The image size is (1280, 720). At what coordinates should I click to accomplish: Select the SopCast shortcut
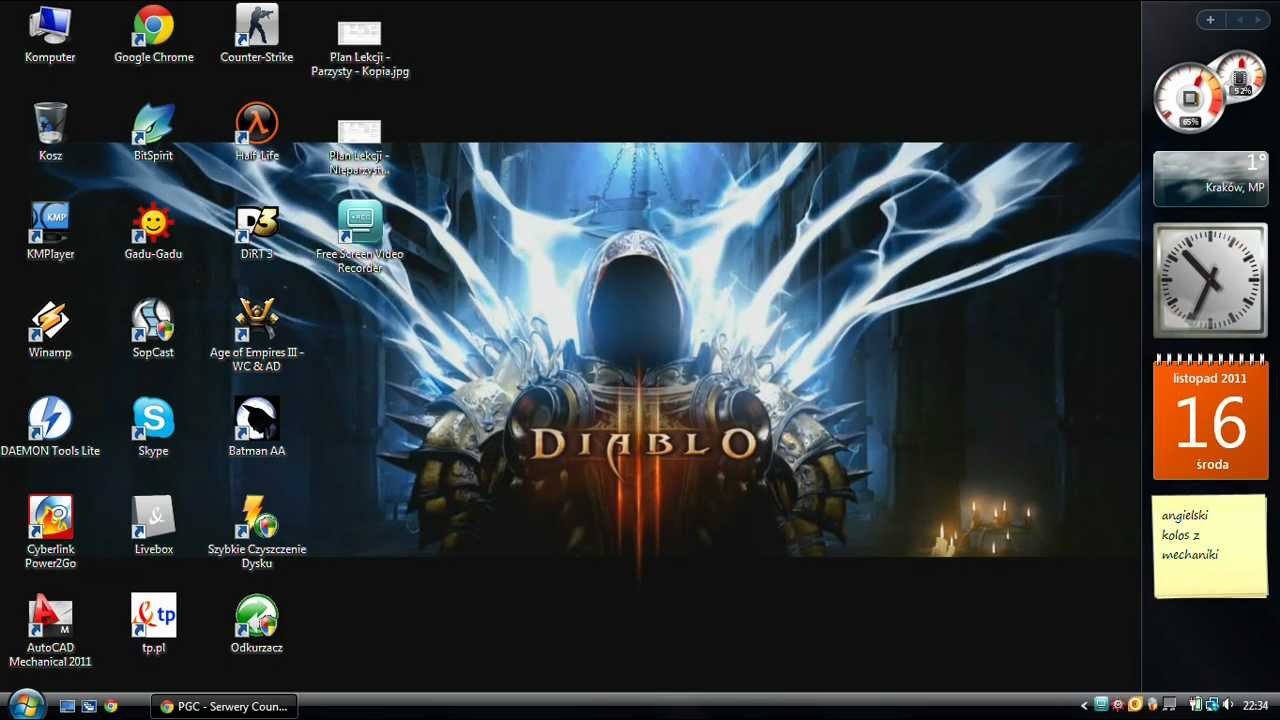154,329
